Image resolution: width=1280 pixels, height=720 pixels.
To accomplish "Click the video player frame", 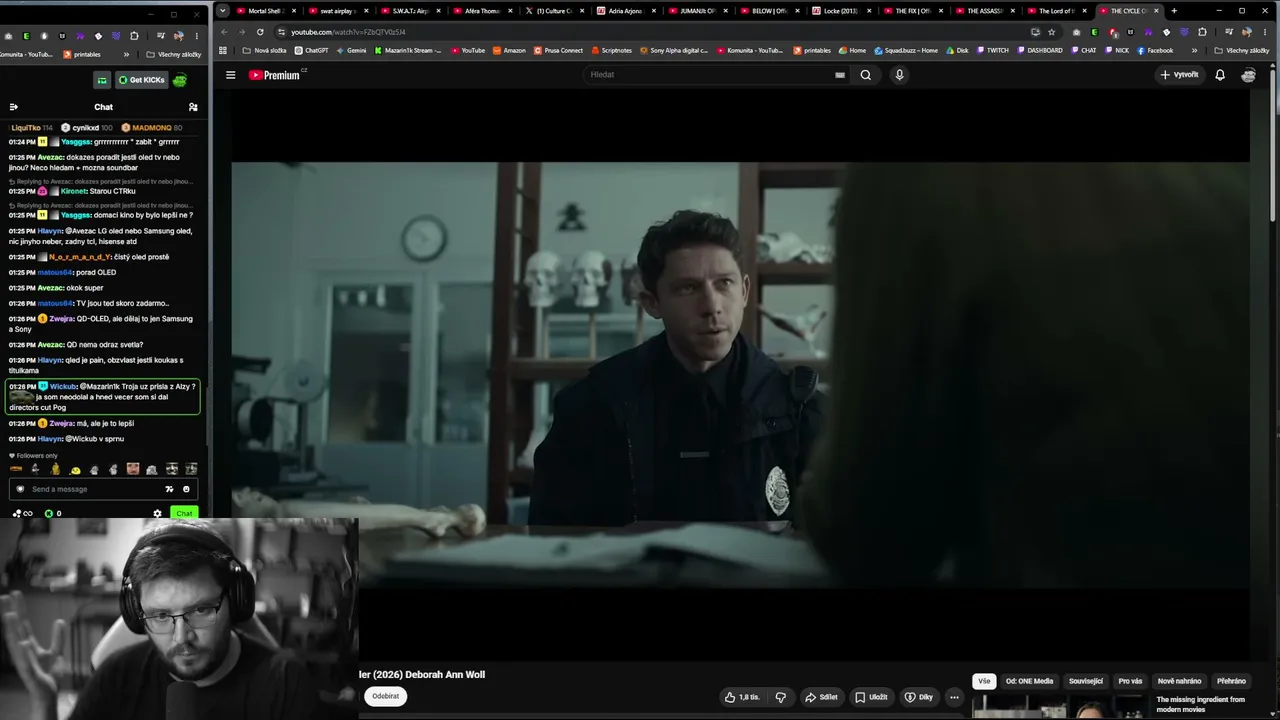I will click(740, 375).
